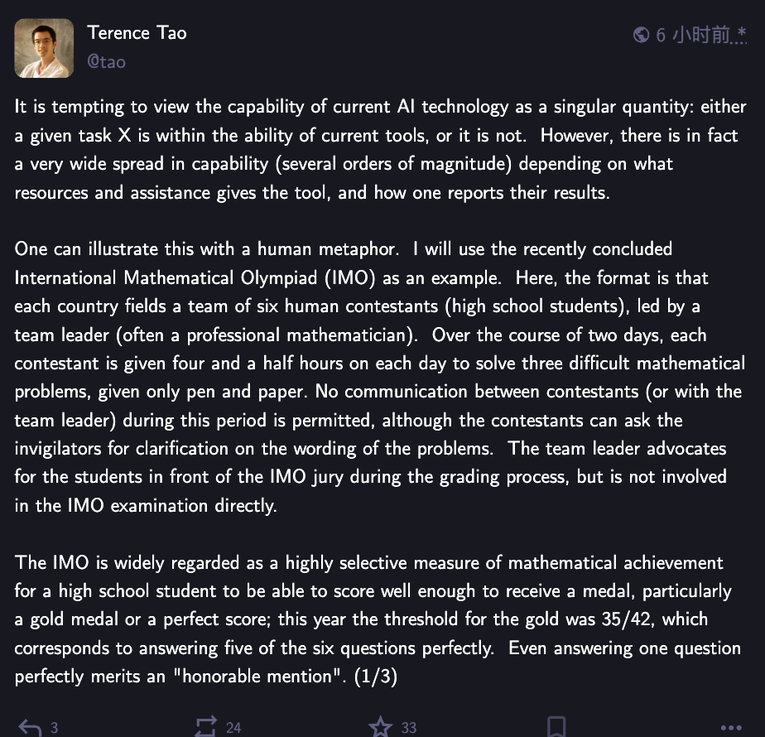This screenshot has height=737, width=765.
Task: Click the paragraph starting 'One can illustrate'
Action: (x=380, y=377)
